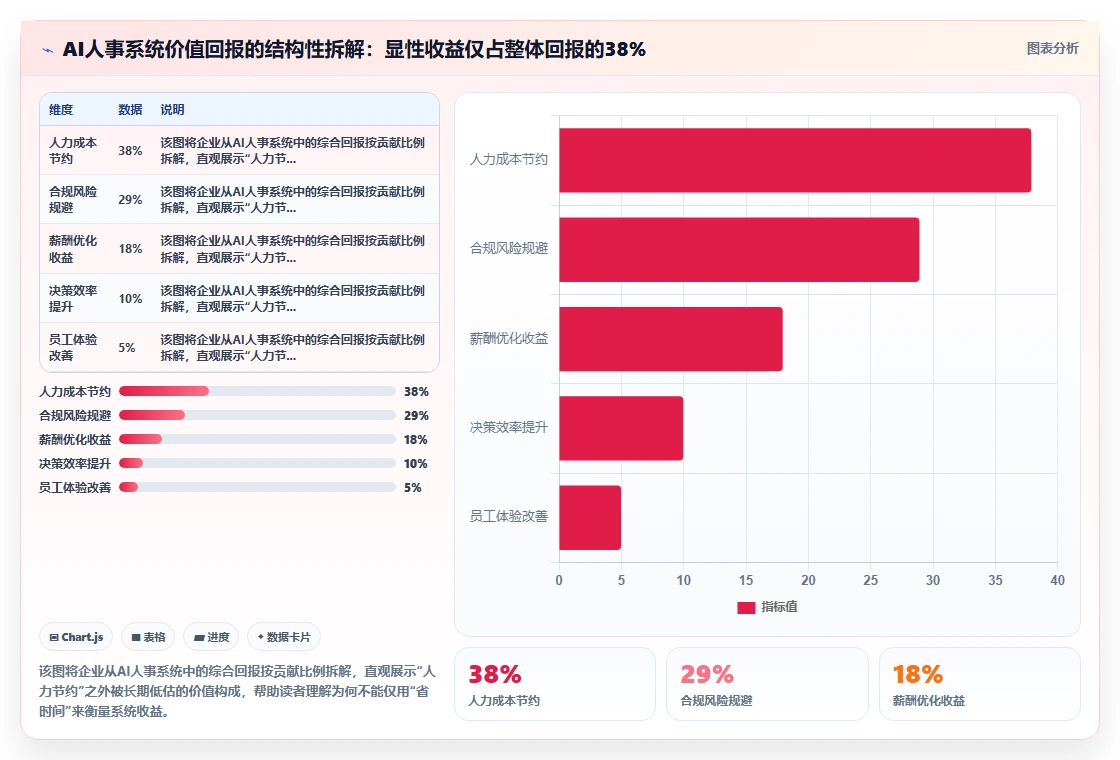This screenshot has height=760, width=1120.
Task: Click the card title mentioning 显性收益
Action: (x=354, y=49)
